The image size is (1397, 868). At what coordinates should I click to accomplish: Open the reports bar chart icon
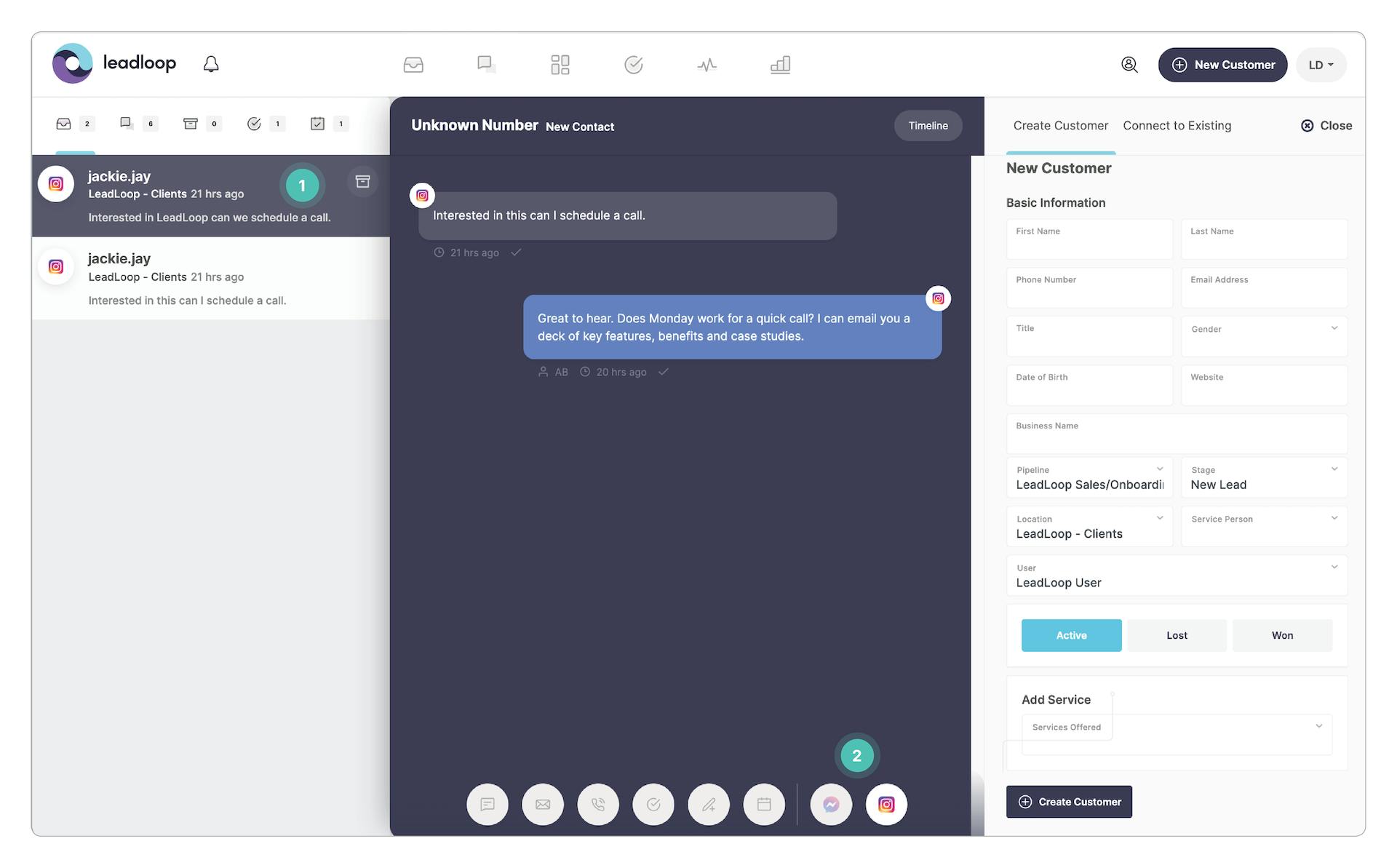(780, 65)
